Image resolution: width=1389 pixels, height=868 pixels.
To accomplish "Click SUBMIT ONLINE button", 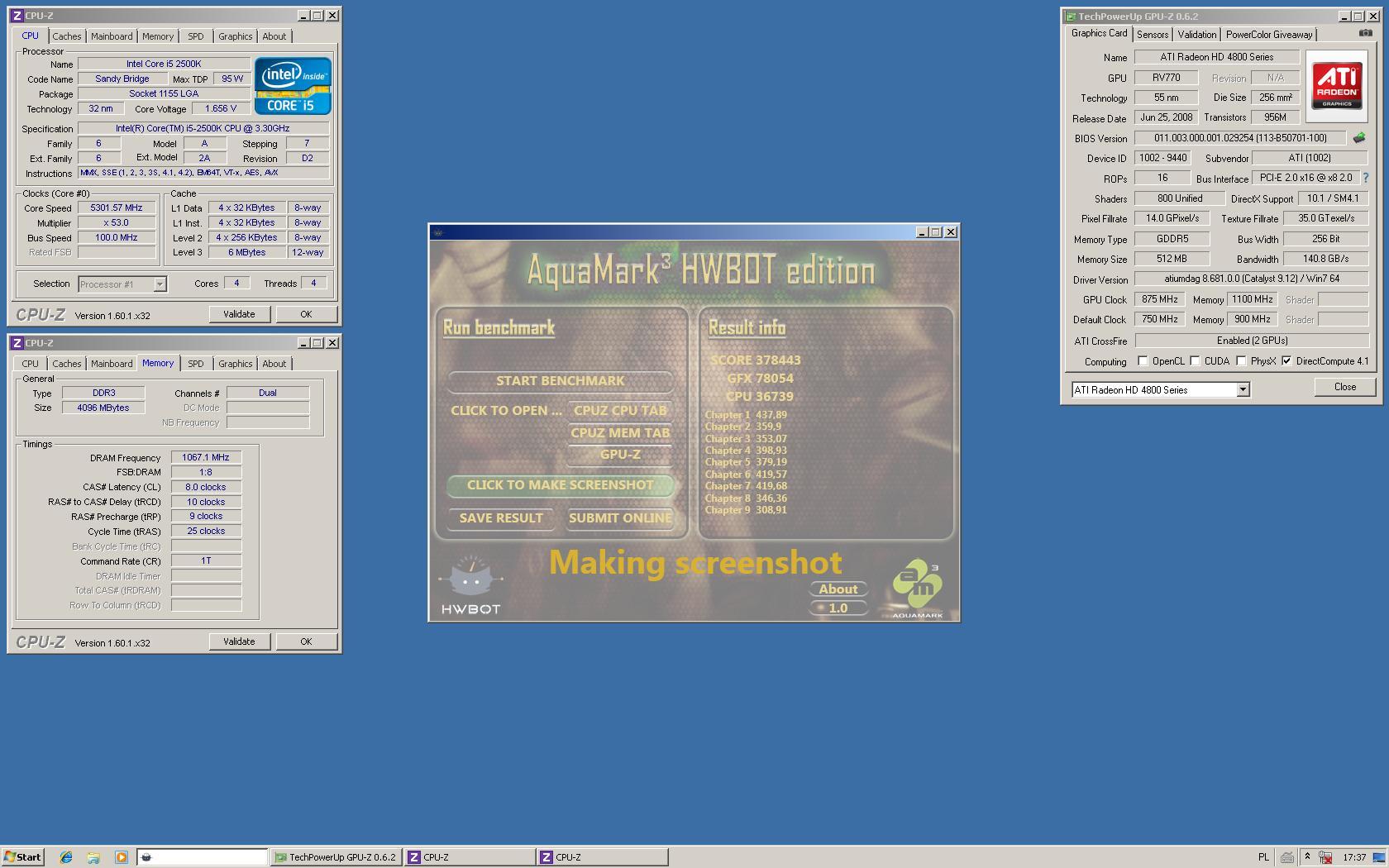I will [x=620, y=518].
